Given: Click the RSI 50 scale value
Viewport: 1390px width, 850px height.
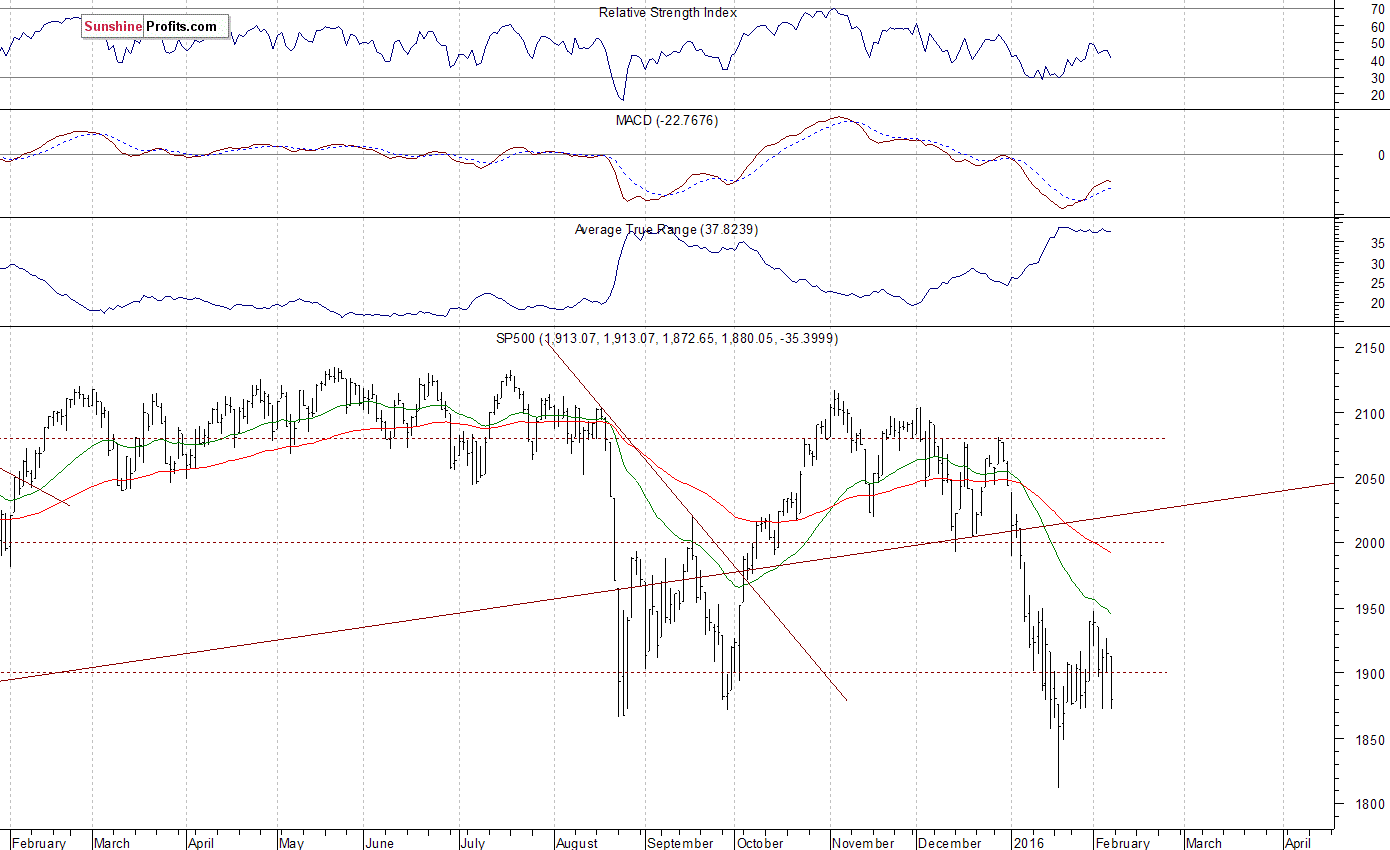Looking at the screenshot, I should [1377, 43].
